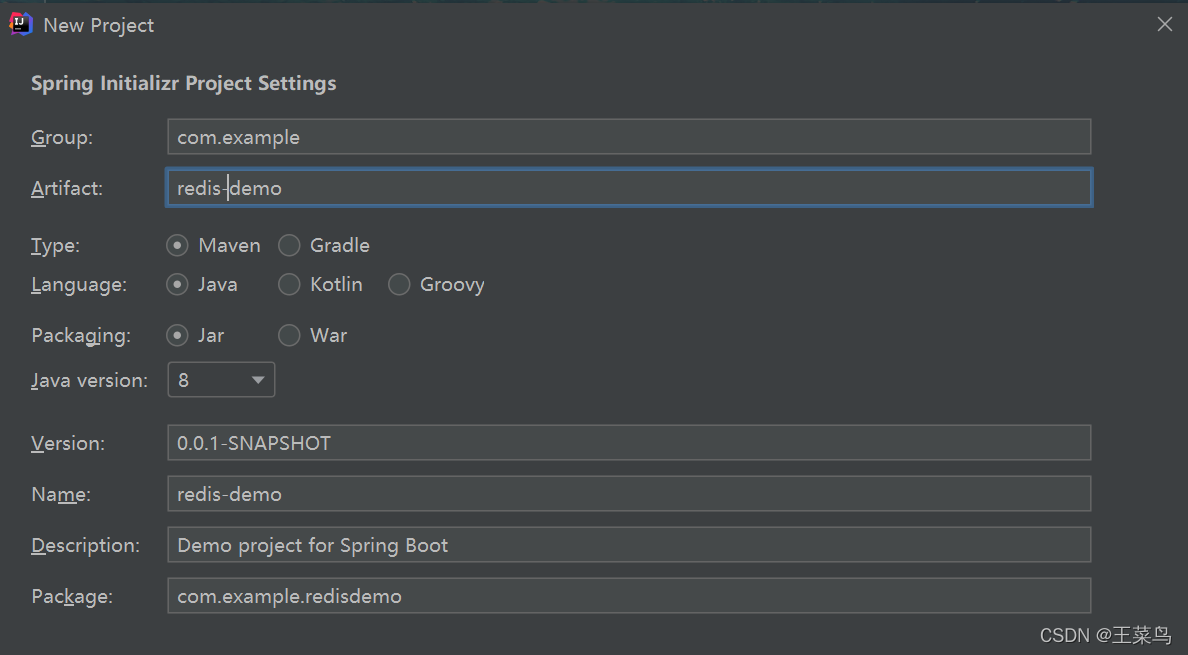Viewport: 1188px width, 655px height.
Task: Click the Name field with redis-demo
Action: pos(629,494)
